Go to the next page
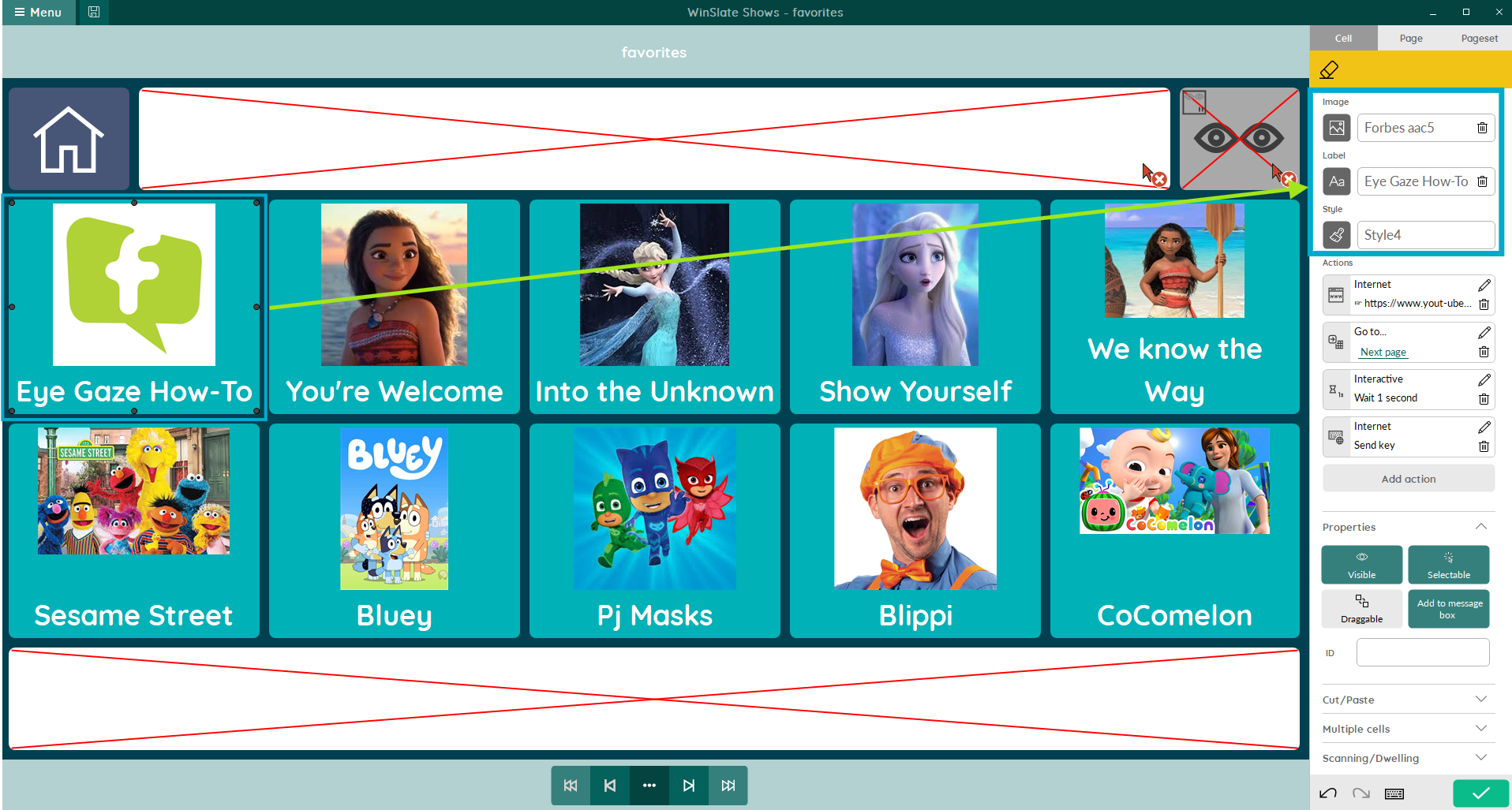The height and width of the screenshot is (810, 1512). point(689,786)
